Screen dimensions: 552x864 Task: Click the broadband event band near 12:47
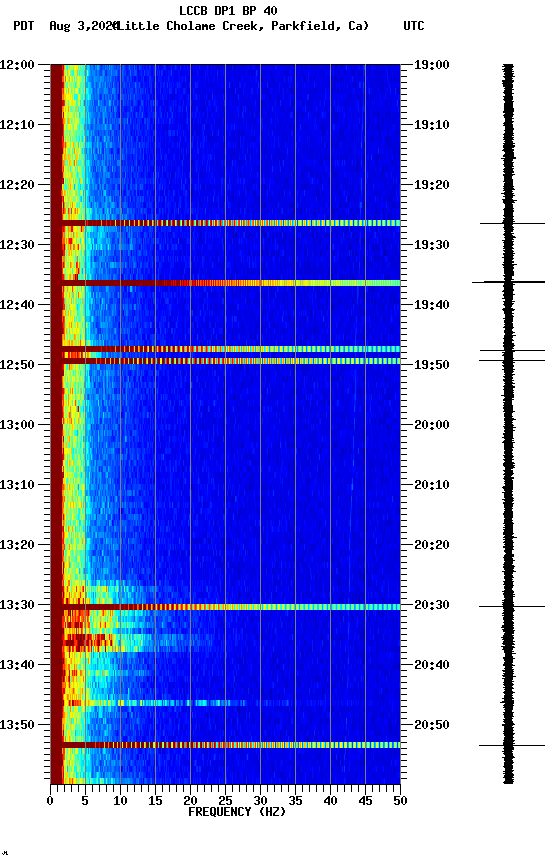coord(225,349)
